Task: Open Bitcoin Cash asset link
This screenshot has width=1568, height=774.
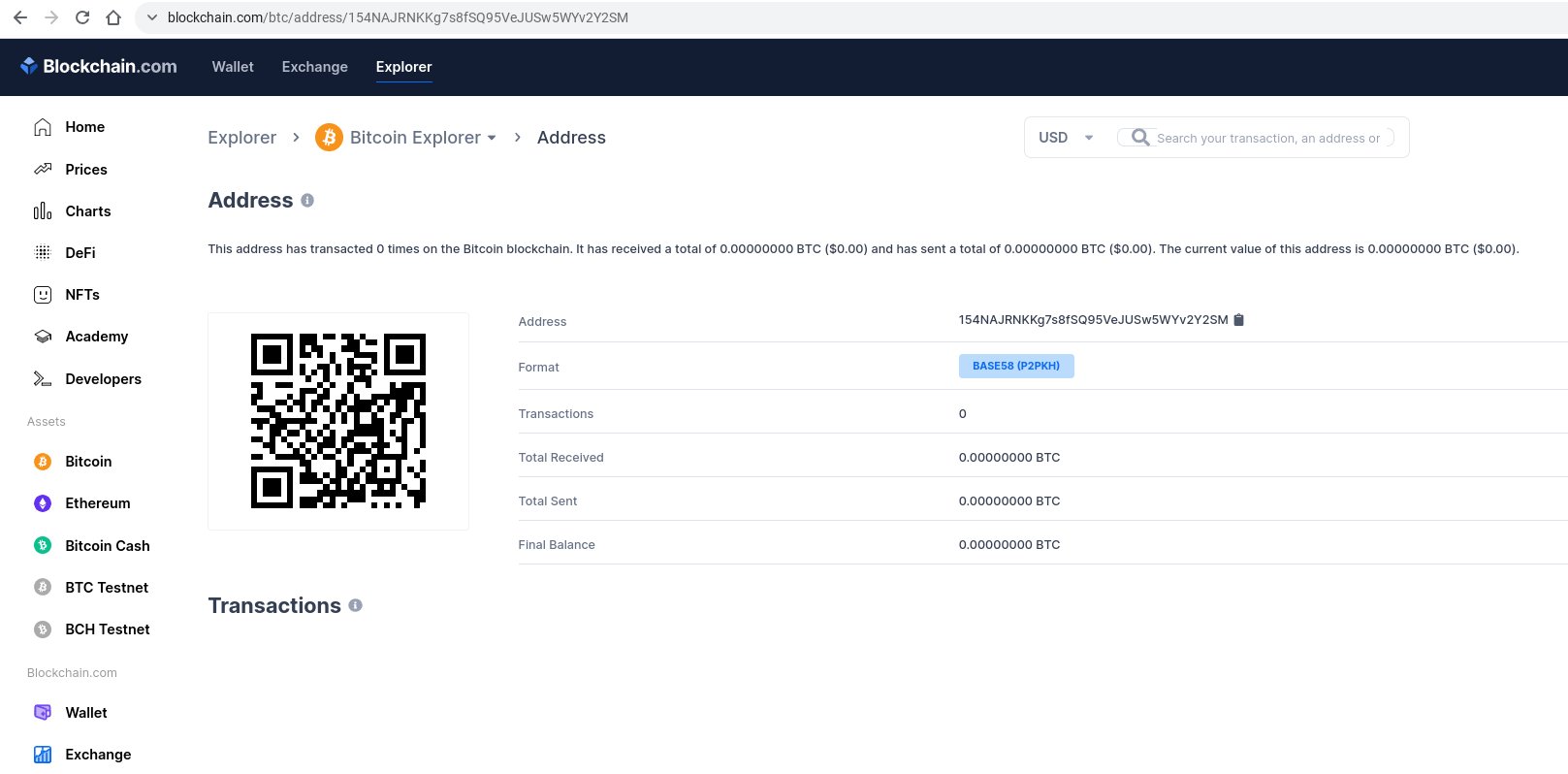Action: click(x=107, y=545)
